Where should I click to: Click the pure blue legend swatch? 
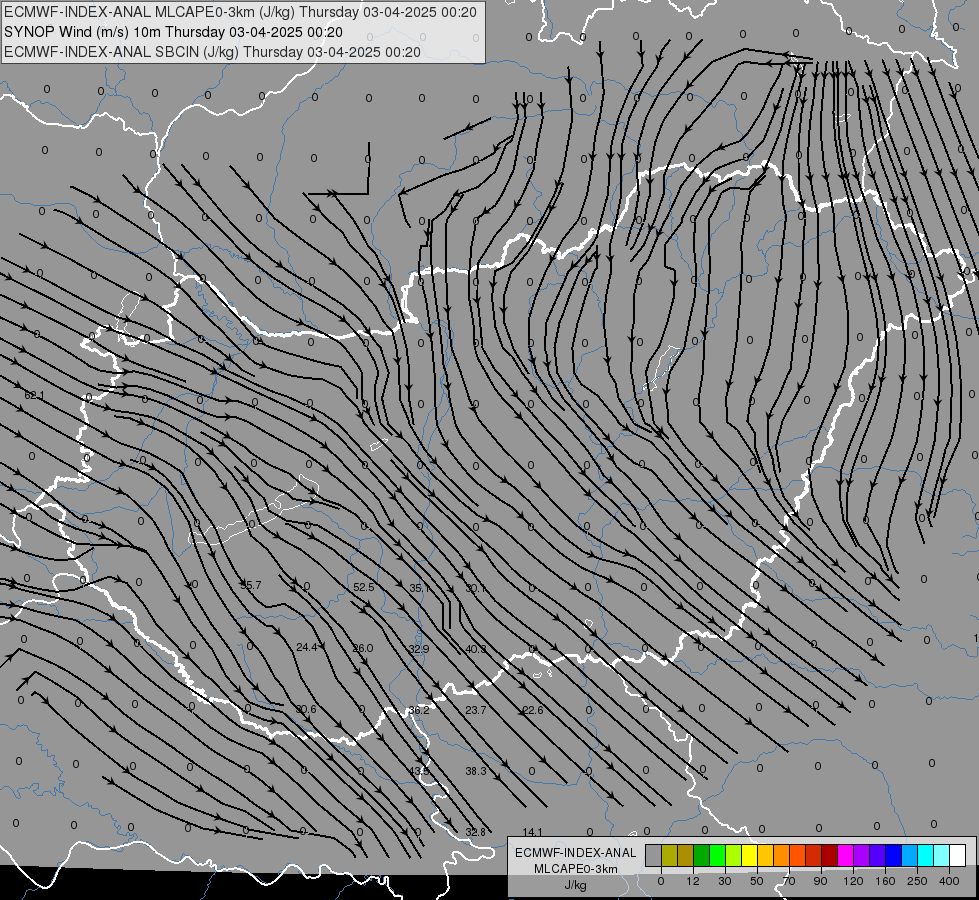[893, 855]
